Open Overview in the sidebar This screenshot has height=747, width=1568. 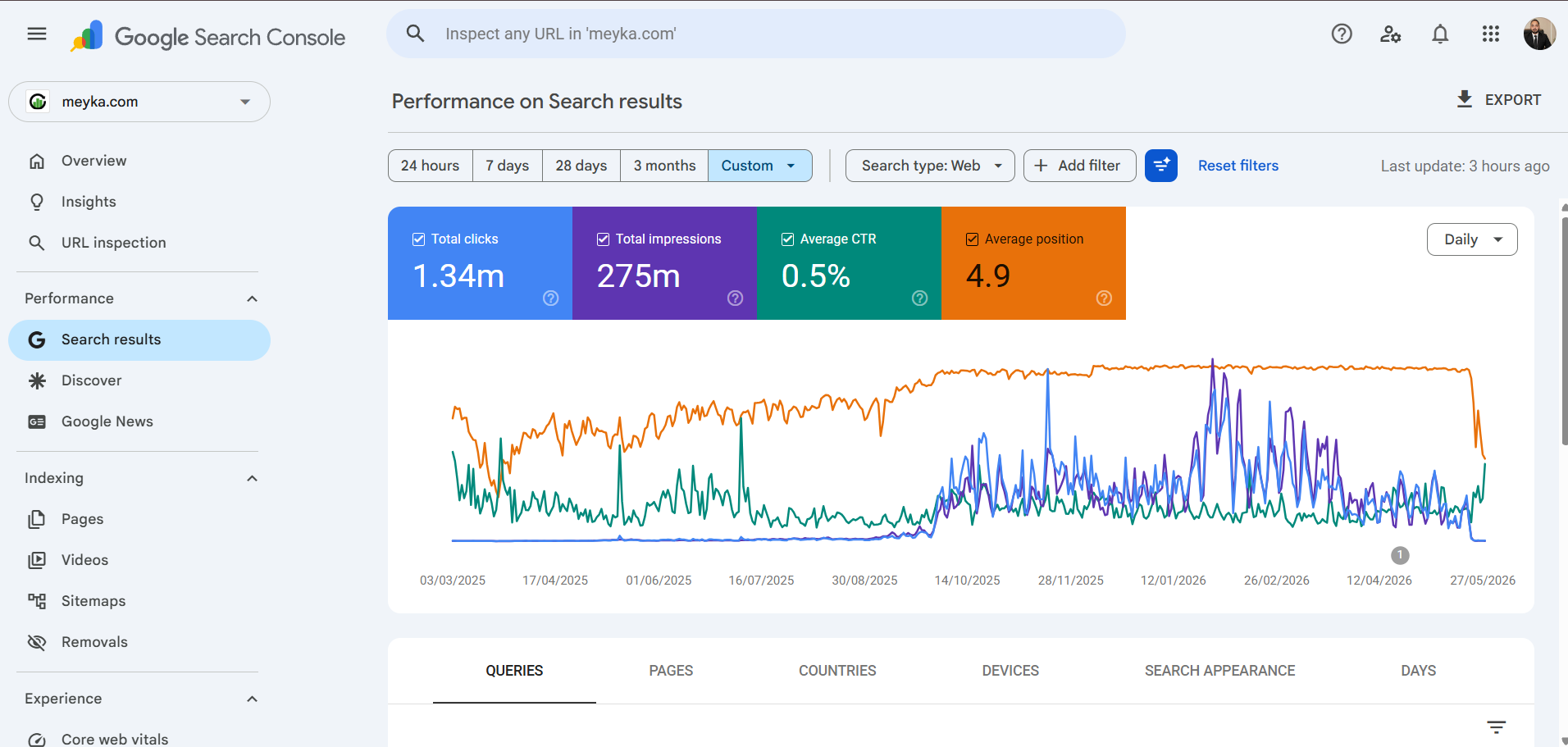tap(139, 161)
